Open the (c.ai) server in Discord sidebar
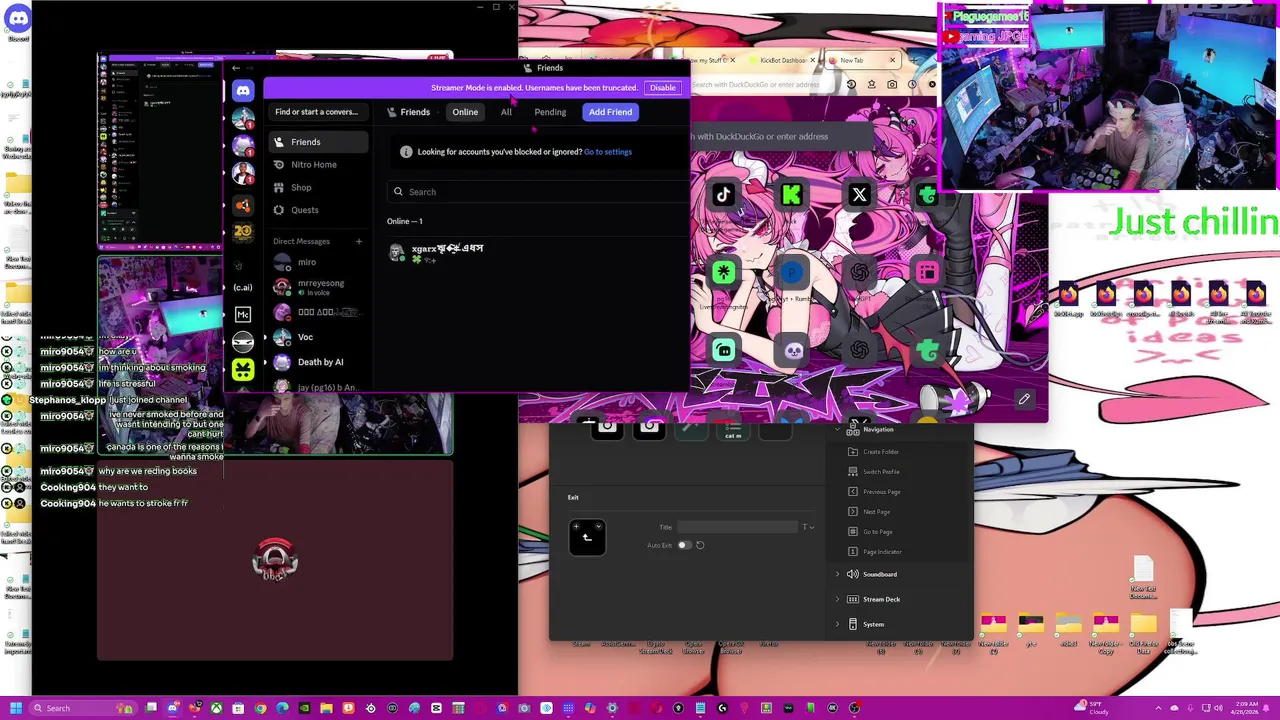 (243, 287)
